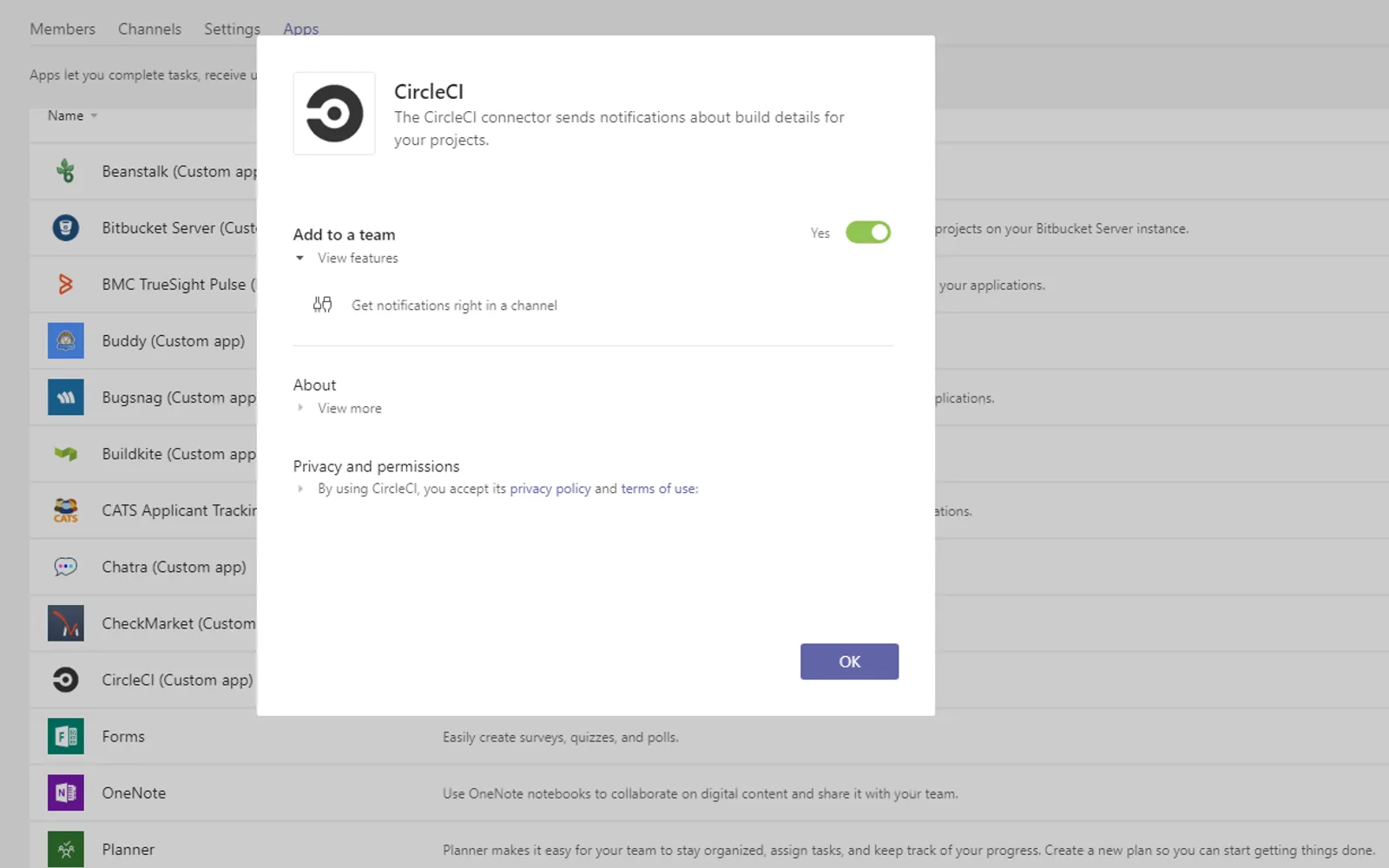The image size is (1389, 868).
Task: Click the BMC TrueSight Pulse icon
Action: tap(66, 284)
